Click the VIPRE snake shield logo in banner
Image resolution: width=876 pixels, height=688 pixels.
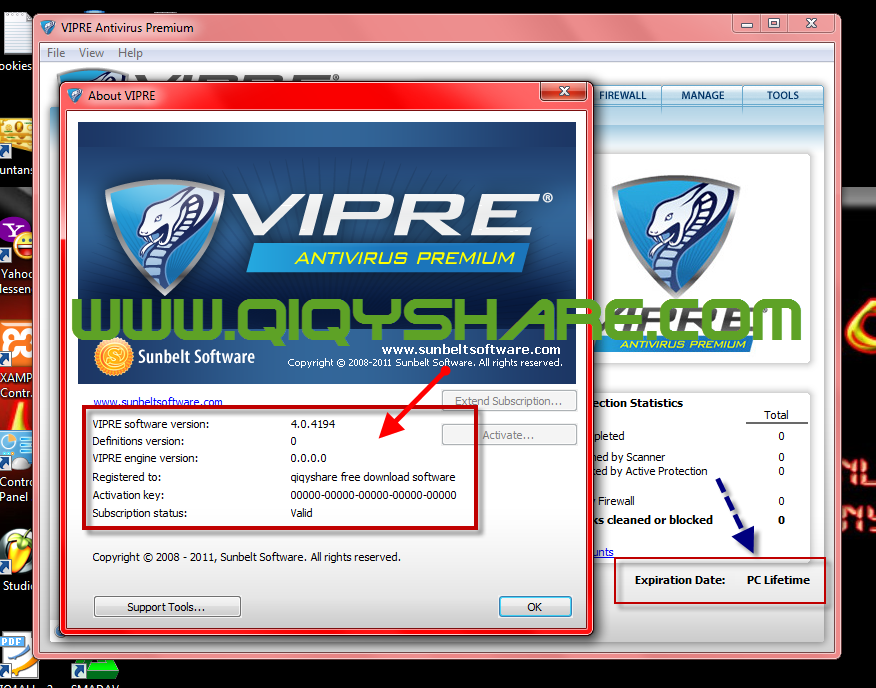(165, 236)
